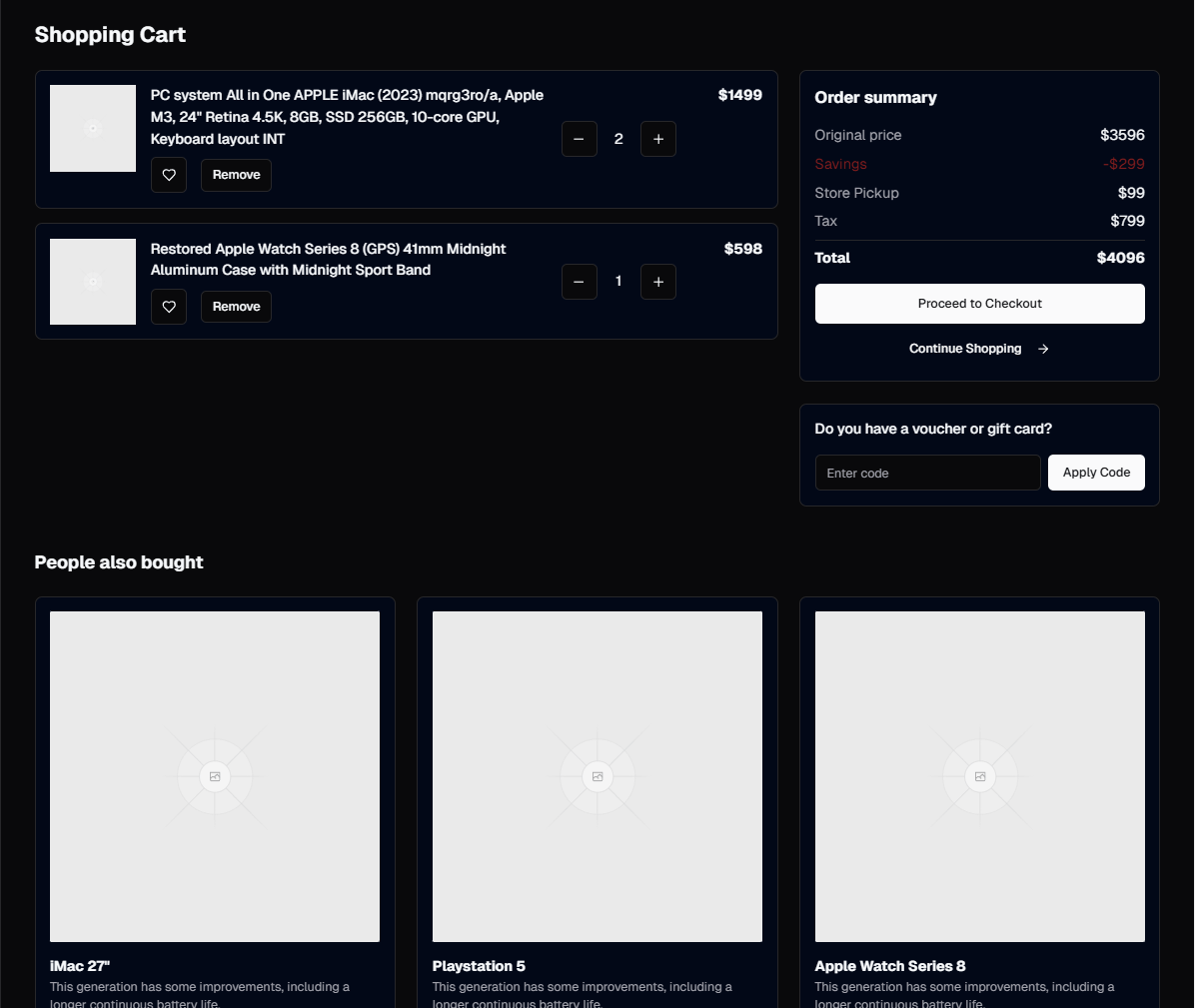View the iMac 27" product image

point(215,776)
